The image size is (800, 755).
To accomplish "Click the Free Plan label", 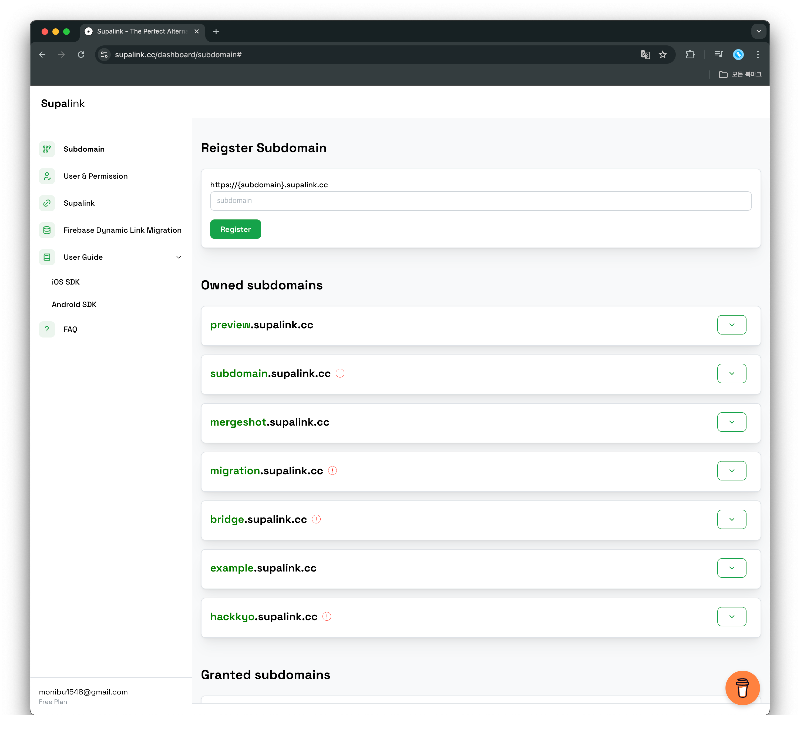I will coord(53,702).
